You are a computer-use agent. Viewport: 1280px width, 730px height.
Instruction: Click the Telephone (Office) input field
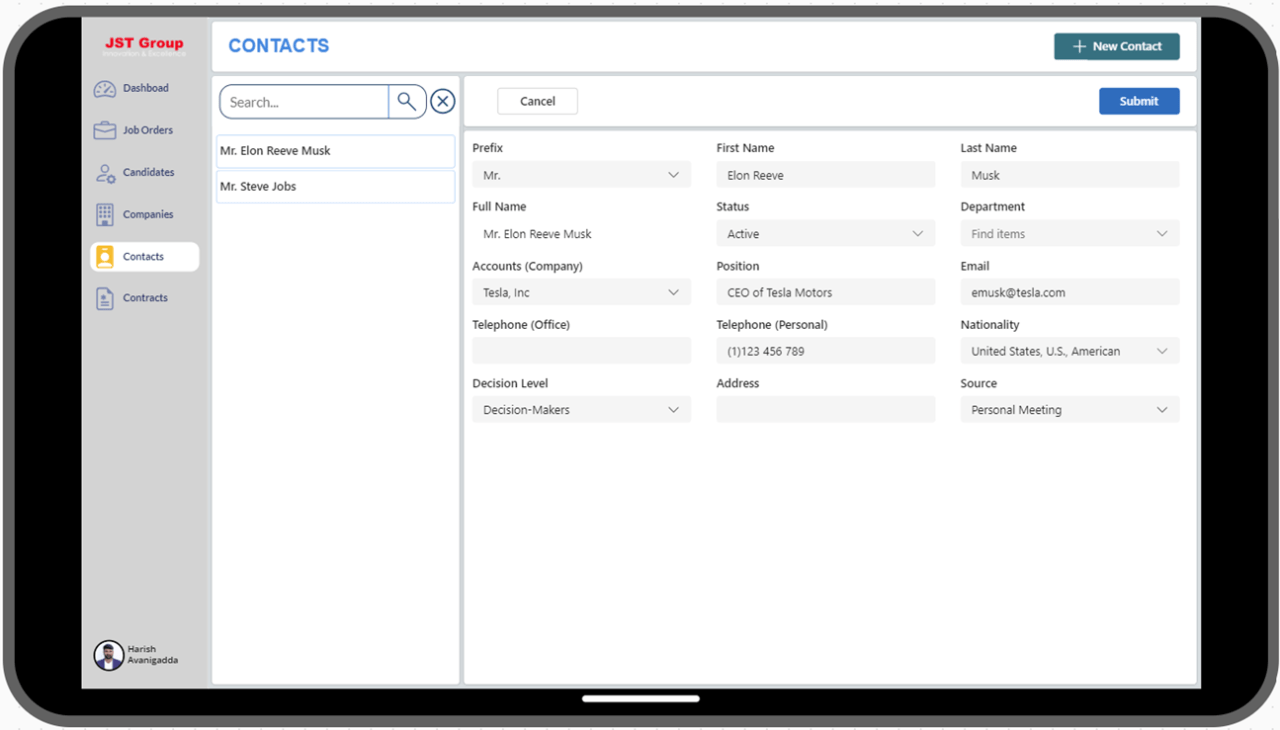coord(580,350)
